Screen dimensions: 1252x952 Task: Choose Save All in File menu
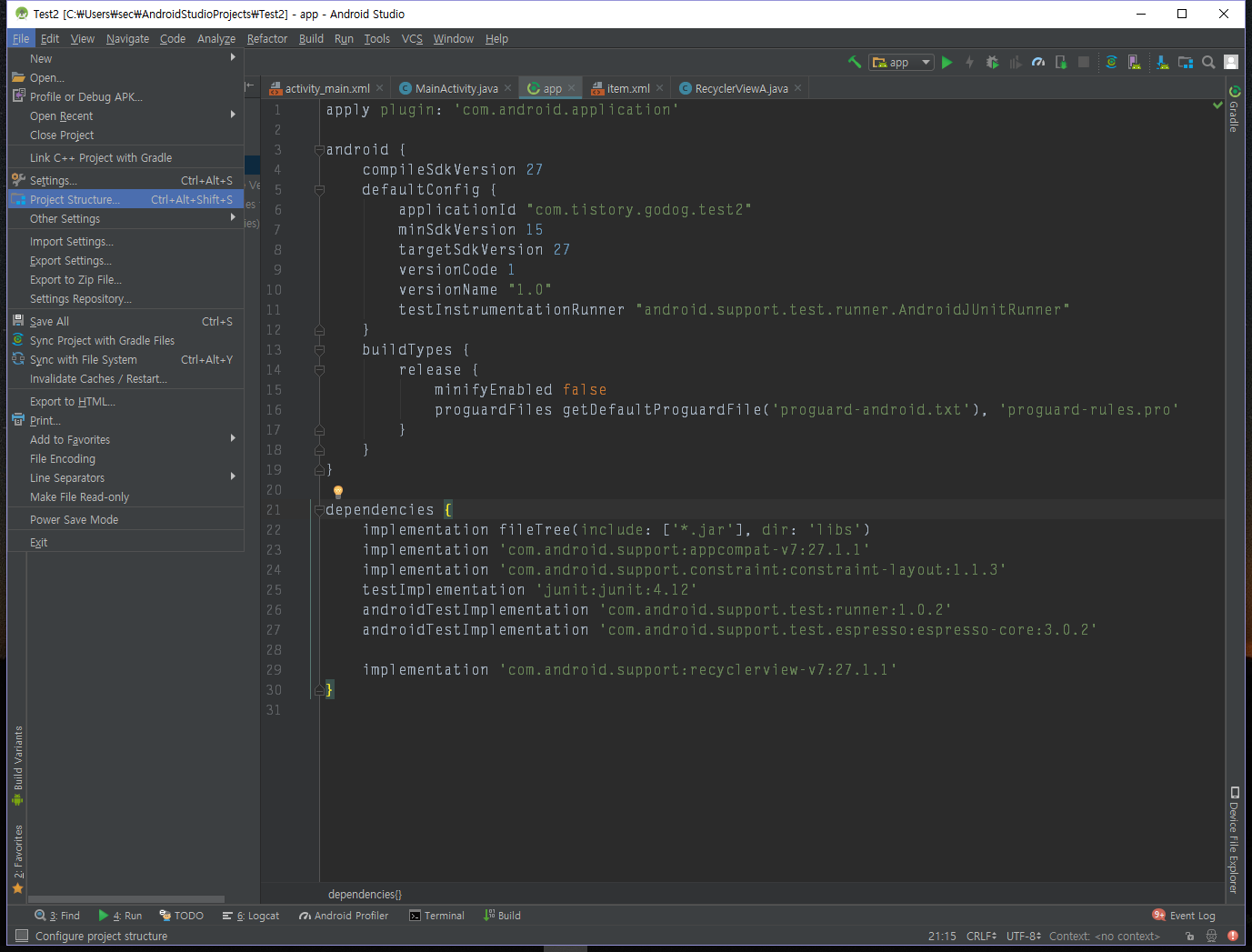(x=125, y=321)
